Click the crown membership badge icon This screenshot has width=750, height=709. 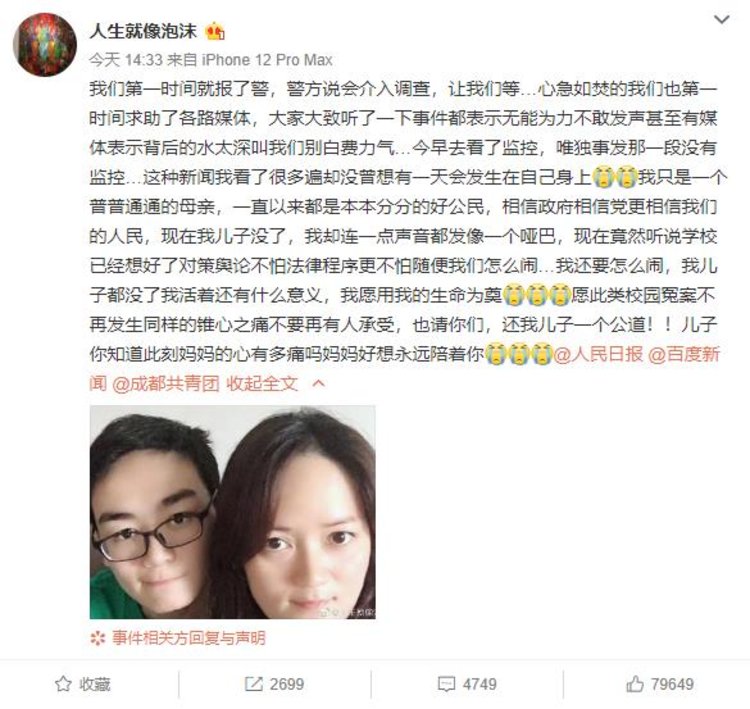(215, 32)
